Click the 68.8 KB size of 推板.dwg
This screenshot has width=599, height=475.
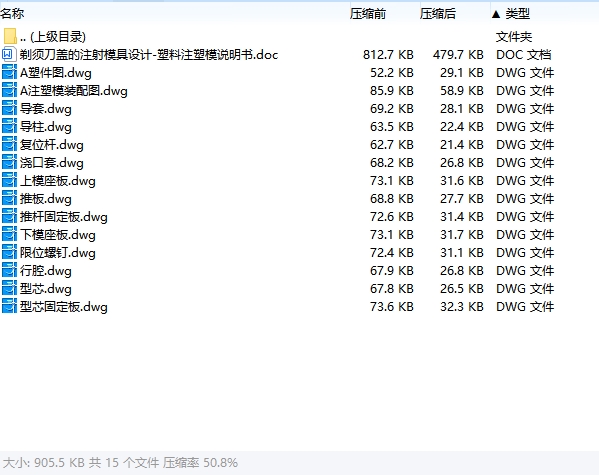coord(392,198)
